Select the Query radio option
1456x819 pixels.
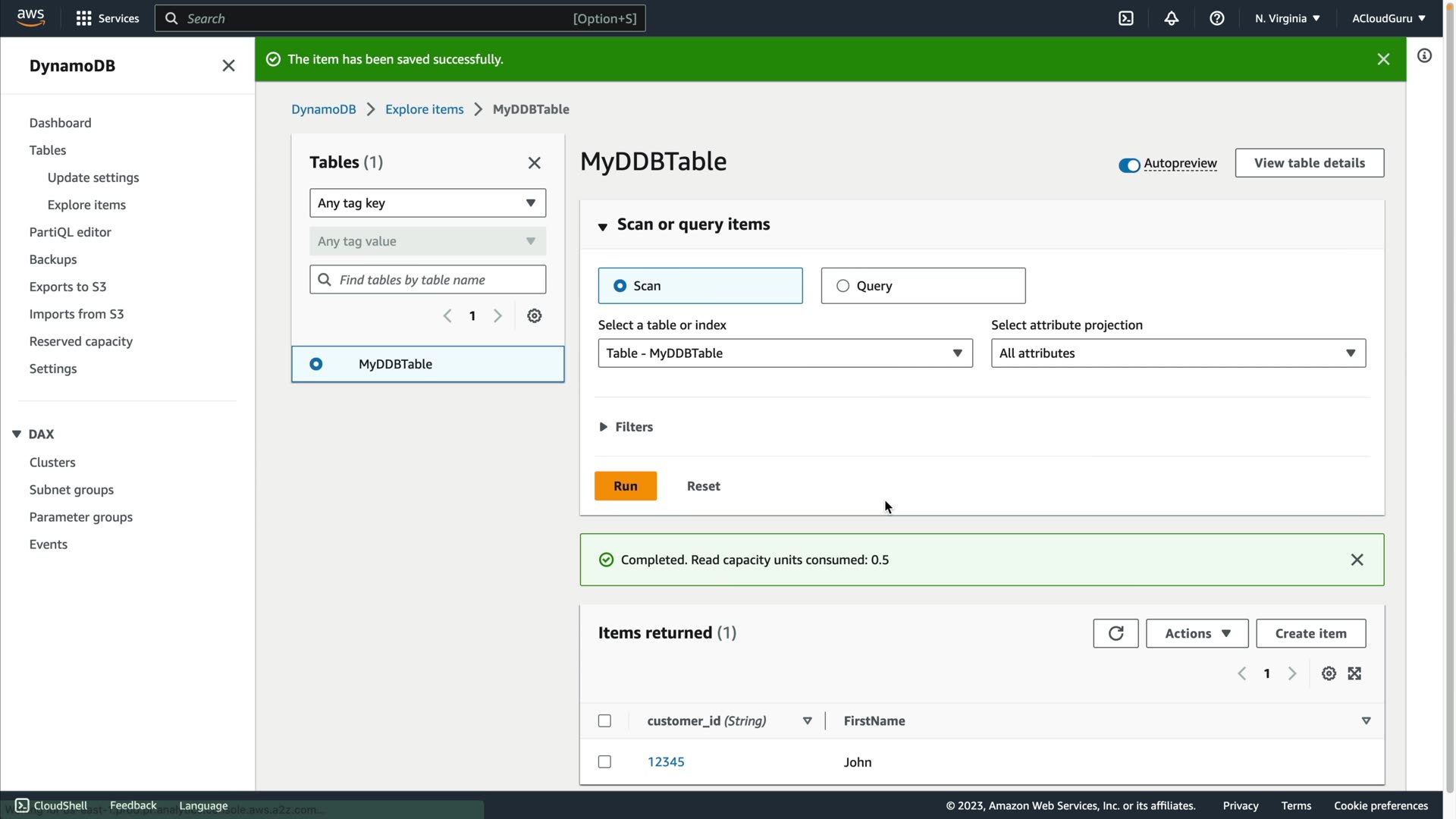coord(843,286)
